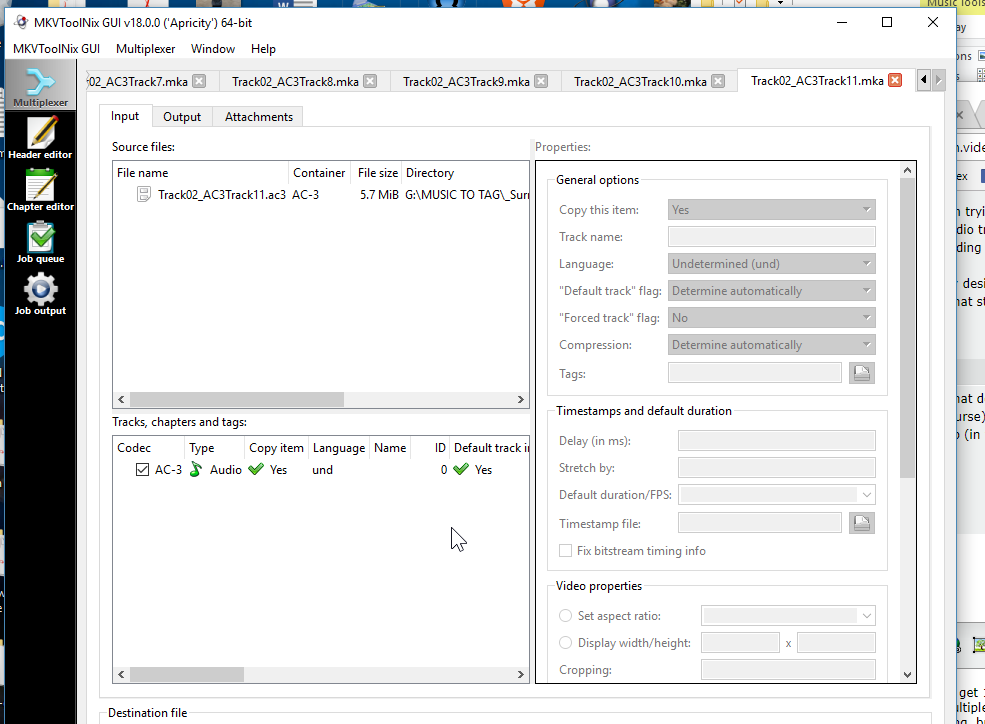Click the Tags input field
This screenshot has width=985, height=724.
click(754, 373)
